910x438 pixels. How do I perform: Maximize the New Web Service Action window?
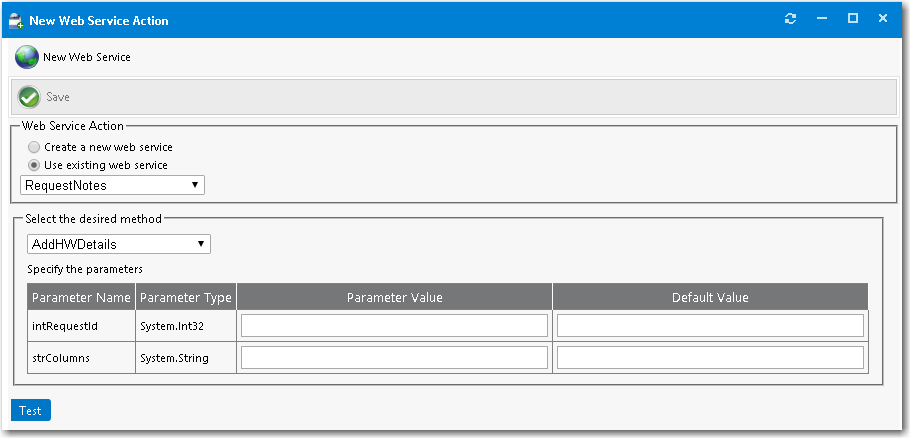point(853,19)
